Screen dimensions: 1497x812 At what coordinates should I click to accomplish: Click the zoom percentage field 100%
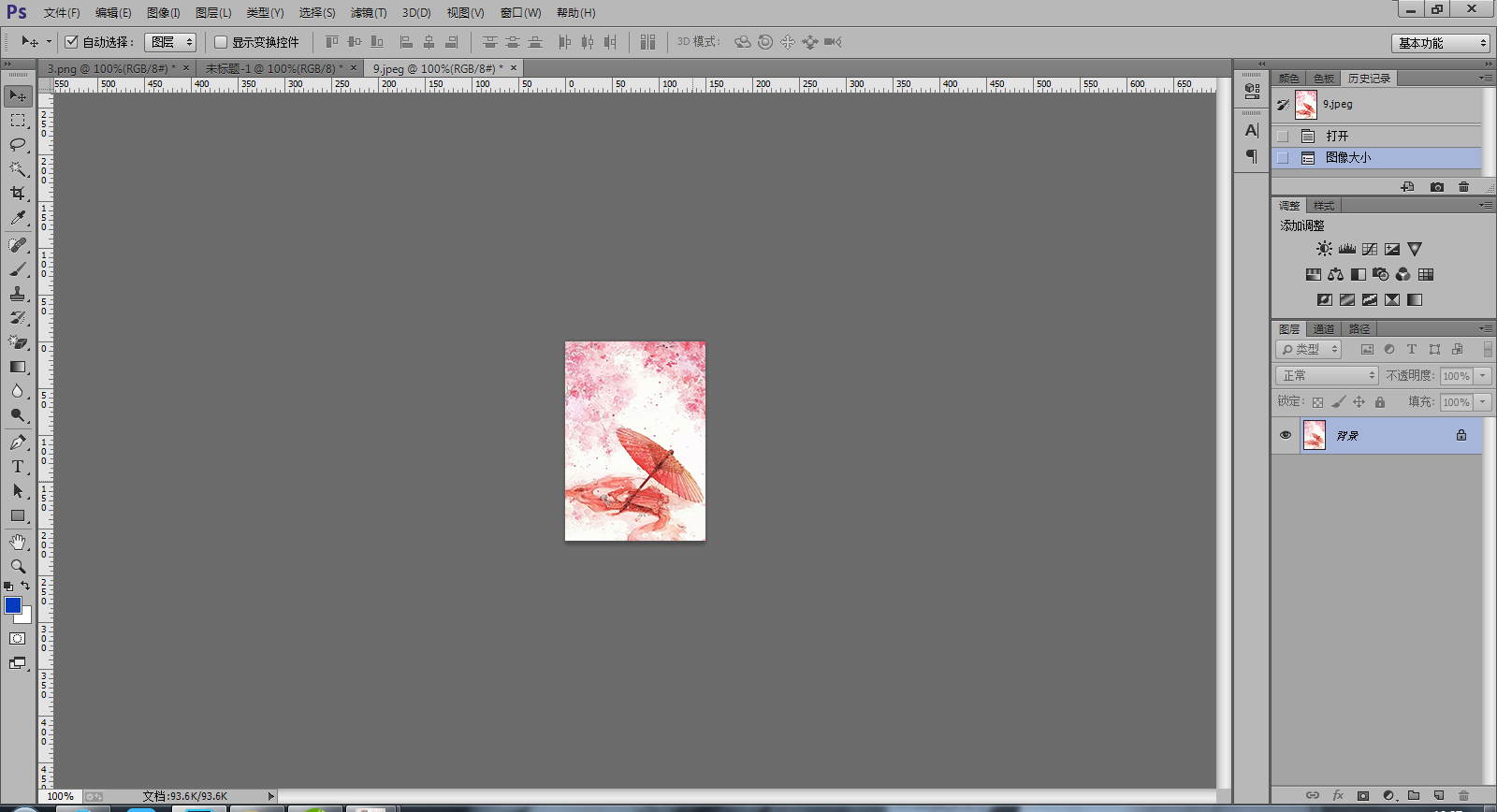point(61,796)
